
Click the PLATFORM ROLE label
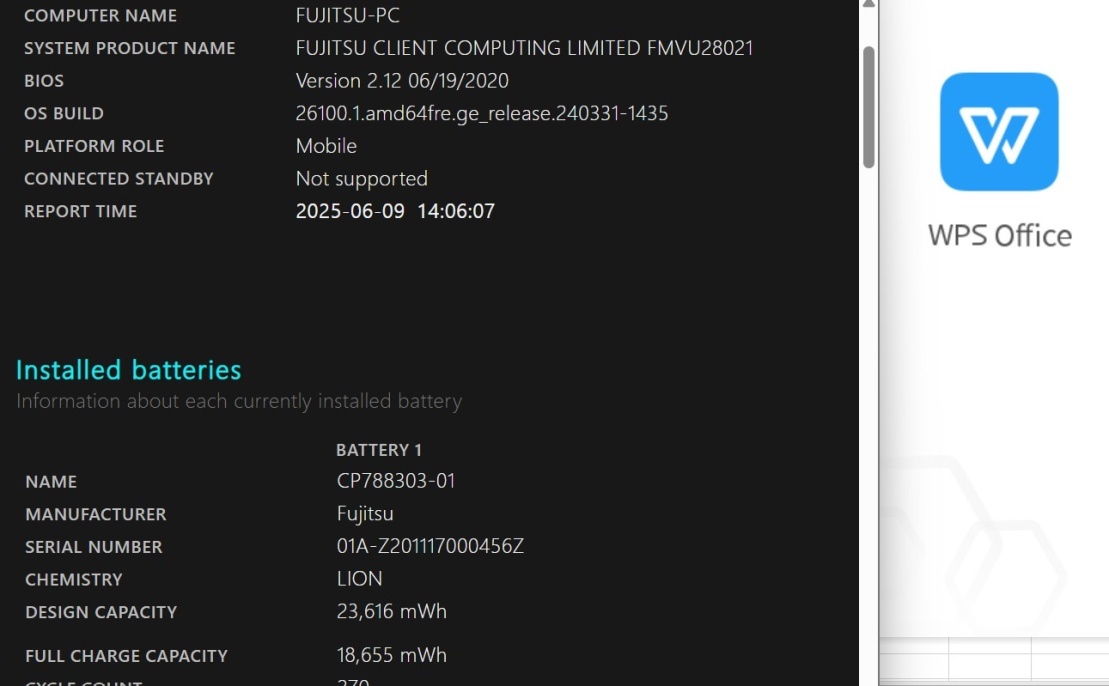(94, 146)
